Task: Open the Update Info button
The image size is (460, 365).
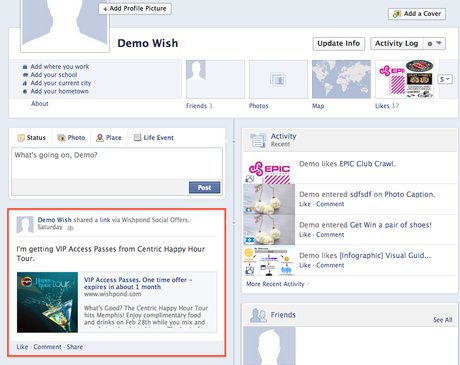Action: (339, 43)
